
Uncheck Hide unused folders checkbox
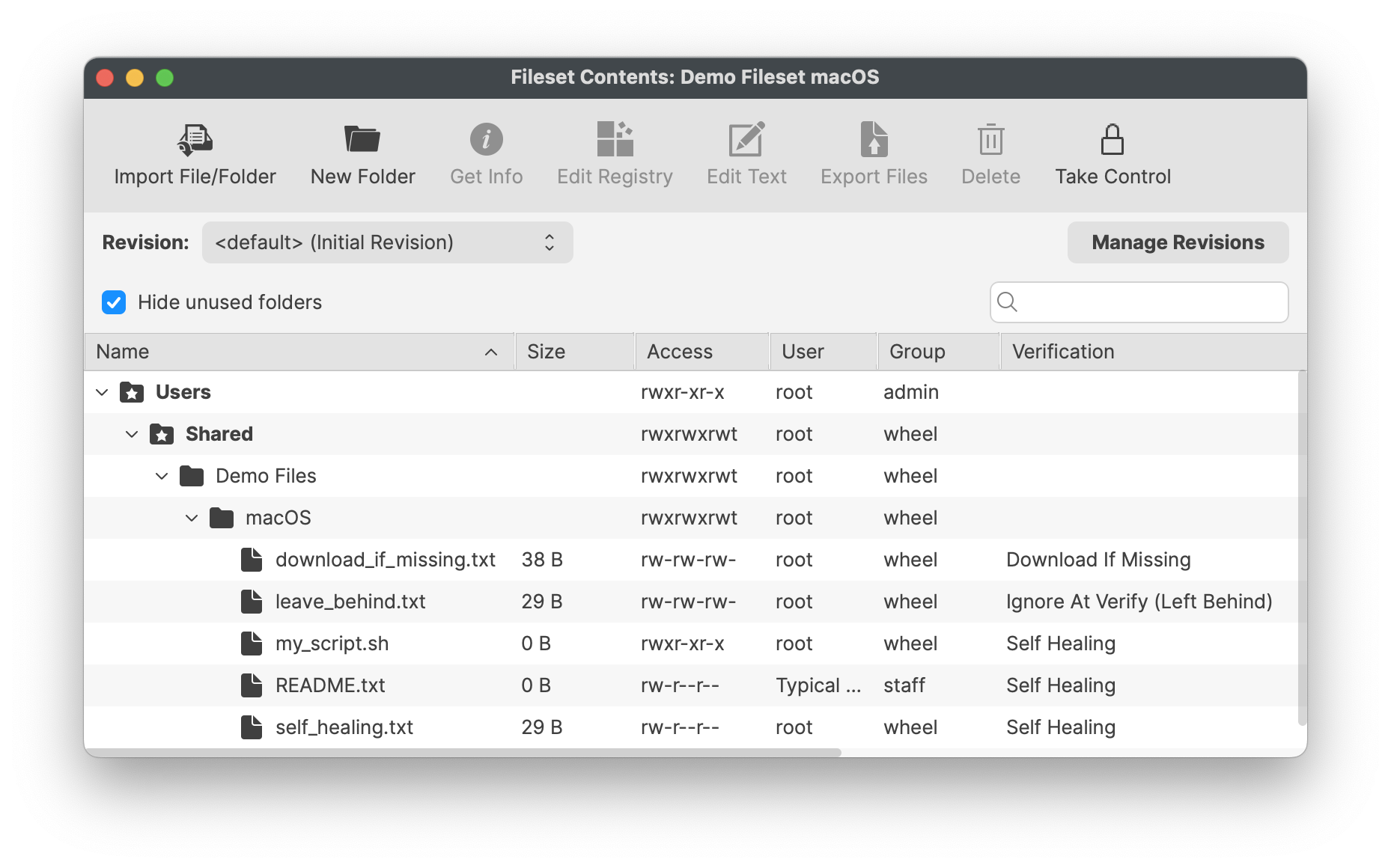point(114,302)
